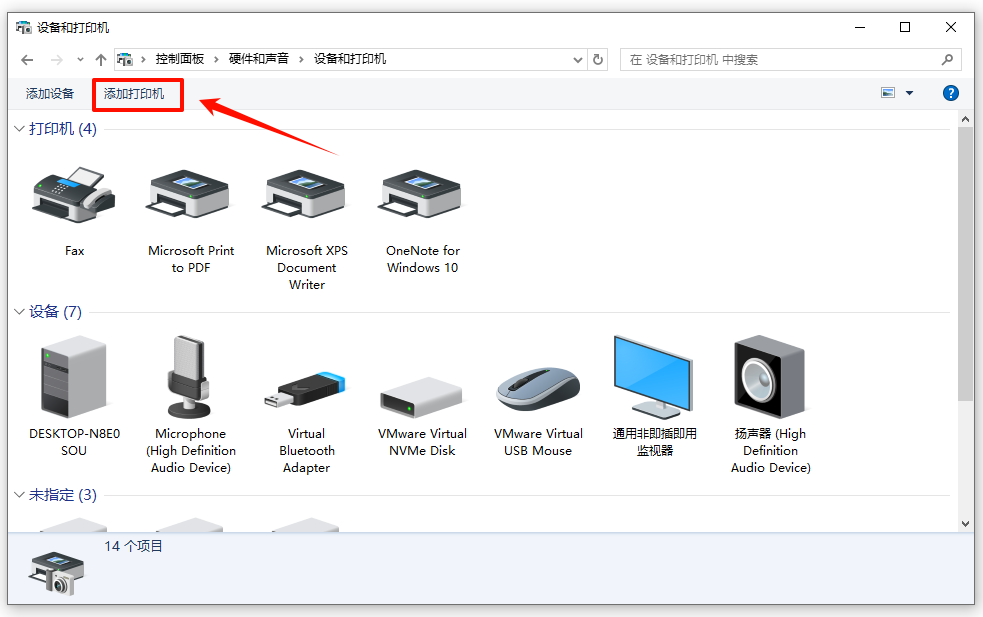Select Microsoft XPS Document Writer icon
983x617 pixels.
click(x=306, y=196)
